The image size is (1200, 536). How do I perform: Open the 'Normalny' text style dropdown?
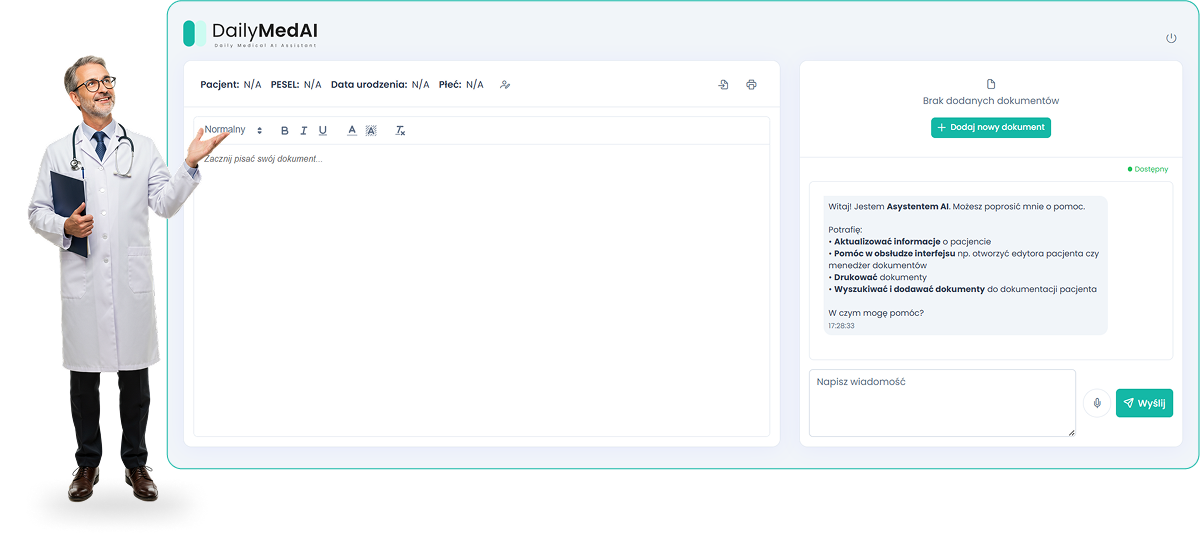233,130
